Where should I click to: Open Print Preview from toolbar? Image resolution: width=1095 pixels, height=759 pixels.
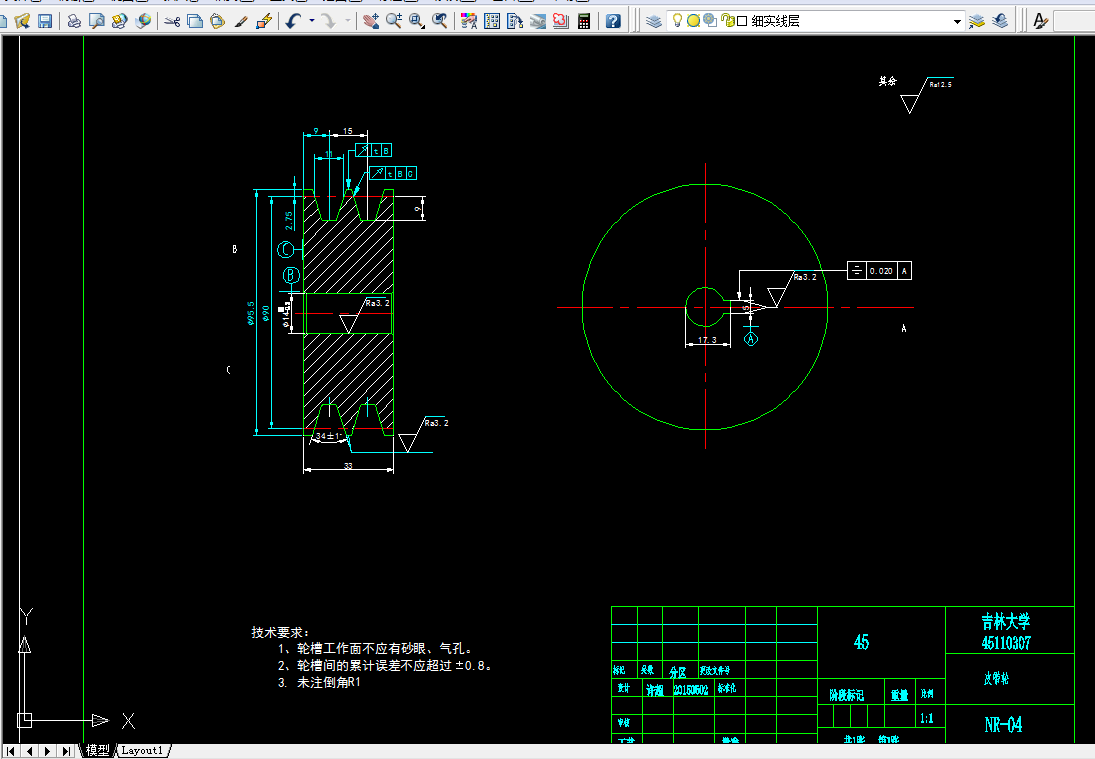pos(96,20)
